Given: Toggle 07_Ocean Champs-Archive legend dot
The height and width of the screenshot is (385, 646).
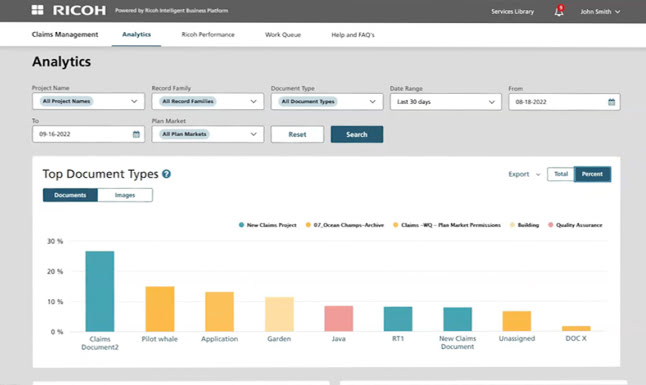Looking at the screenshot, I should [x=308, y=225].
